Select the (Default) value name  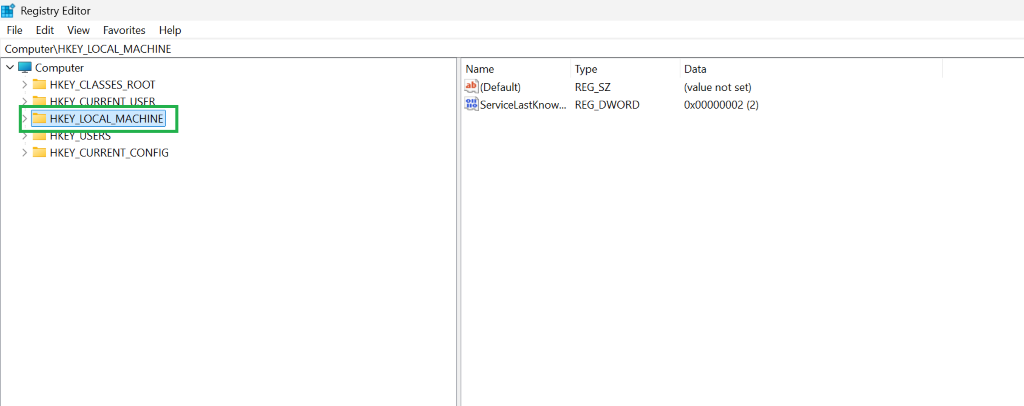tap(500, 87)
